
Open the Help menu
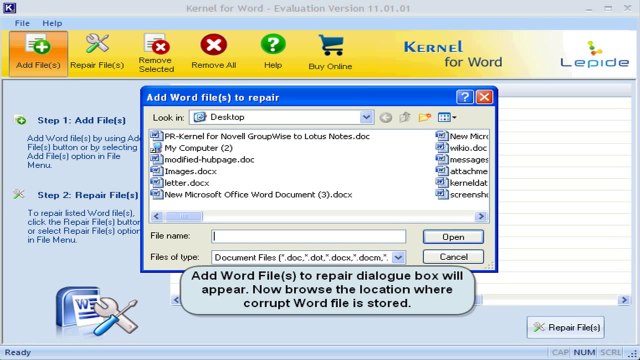pos(52,23)
